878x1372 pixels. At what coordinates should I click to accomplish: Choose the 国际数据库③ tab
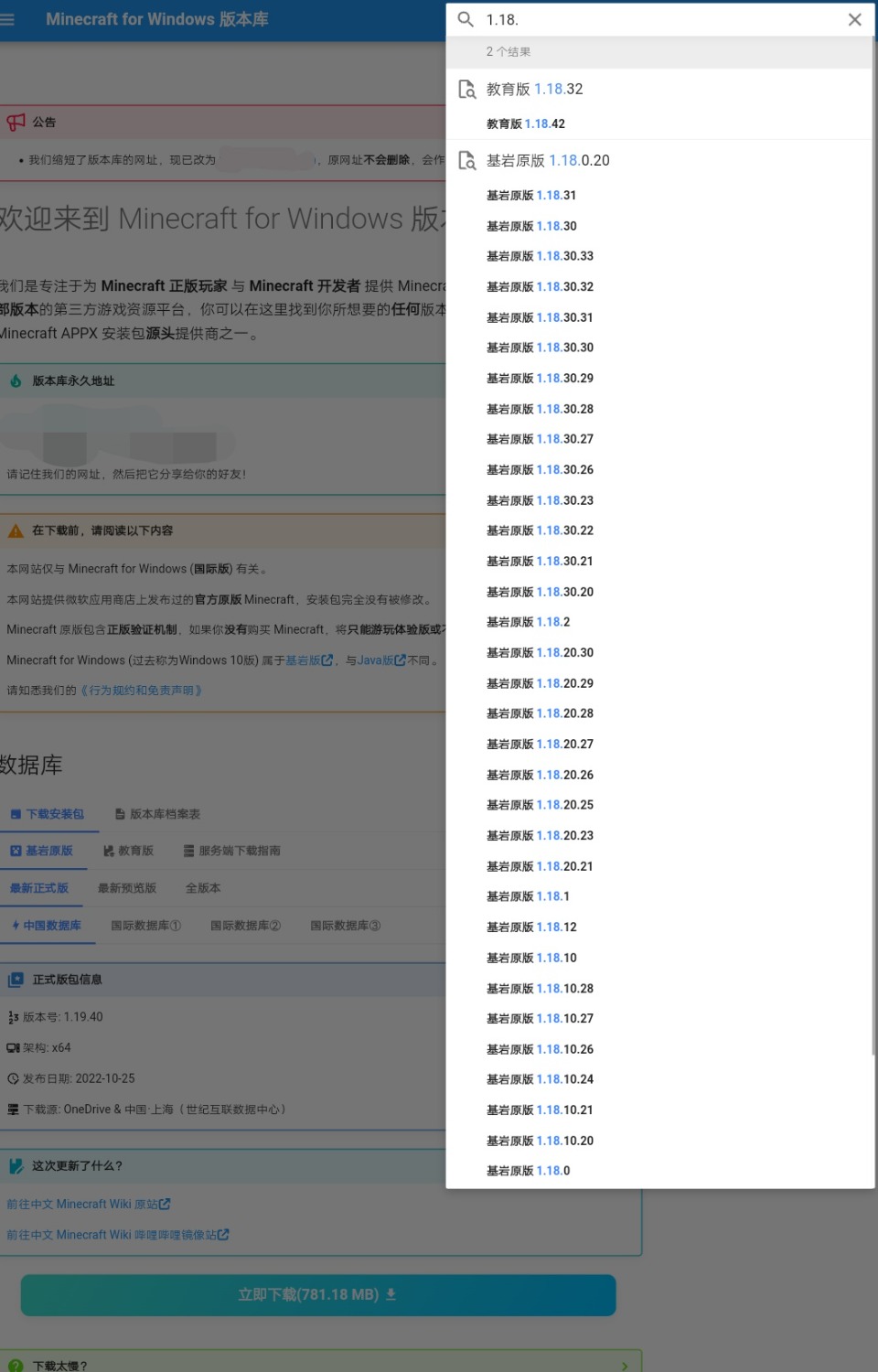pos(345,926)
